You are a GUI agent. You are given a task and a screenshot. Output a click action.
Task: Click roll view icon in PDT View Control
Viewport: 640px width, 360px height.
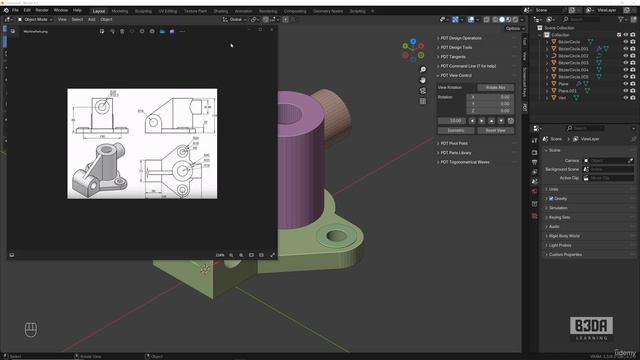(x=511, y=121)
